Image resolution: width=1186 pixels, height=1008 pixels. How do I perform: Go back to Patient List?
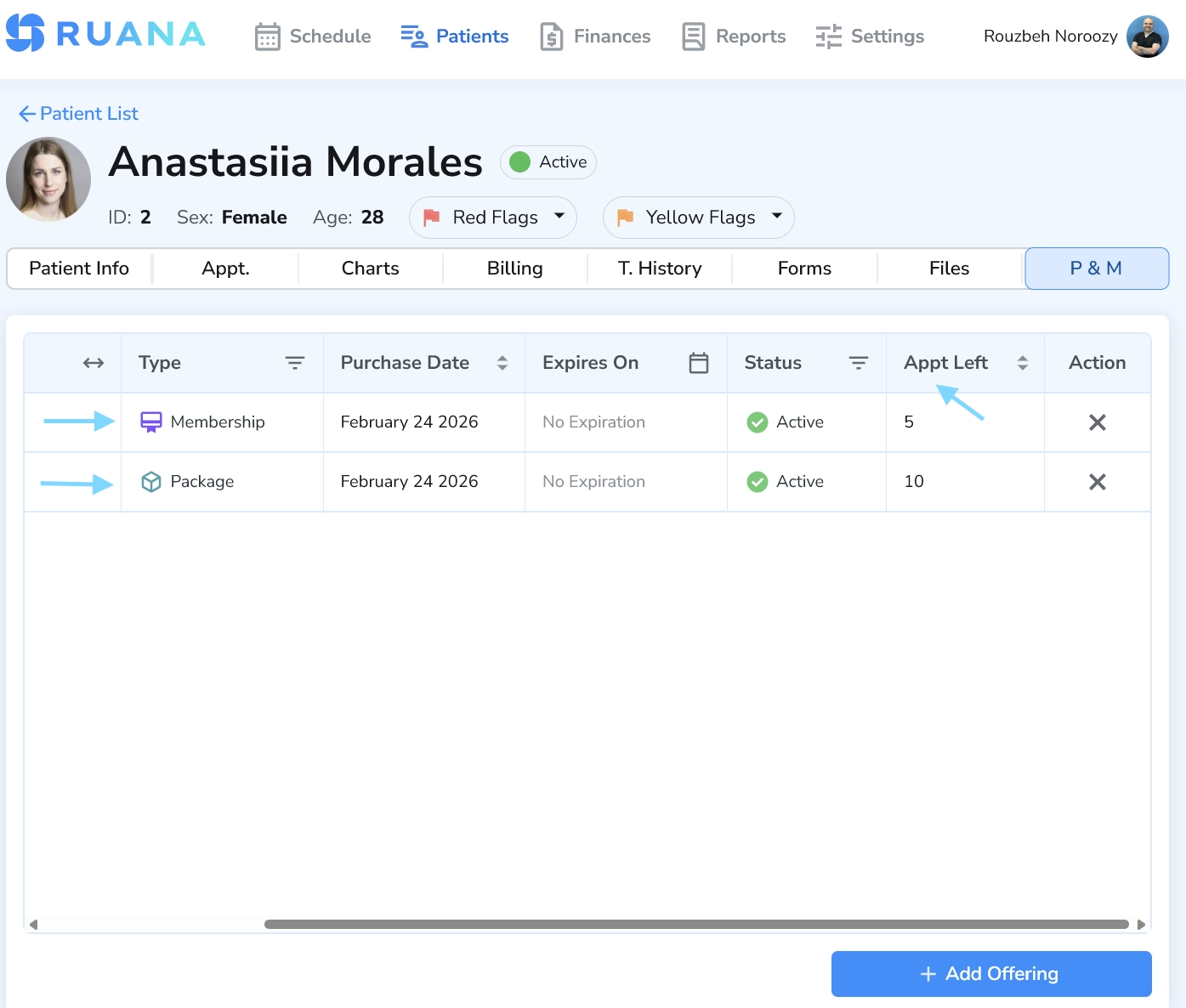(x=78, y=114)
